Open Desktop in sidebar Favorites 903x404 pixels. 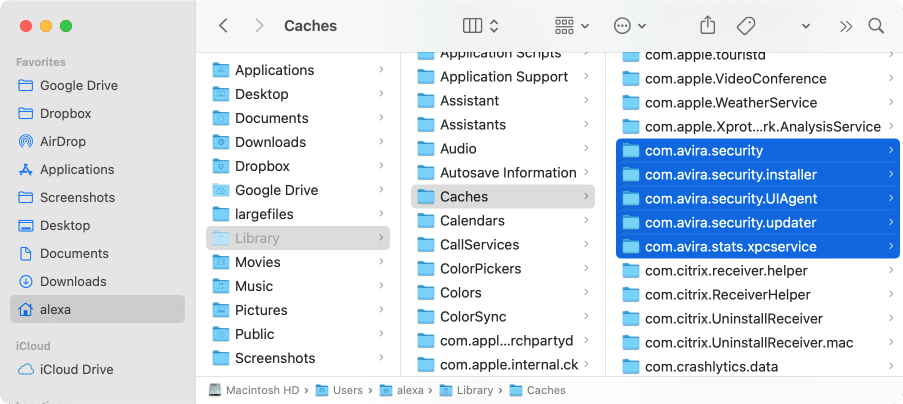pos(97,226)
